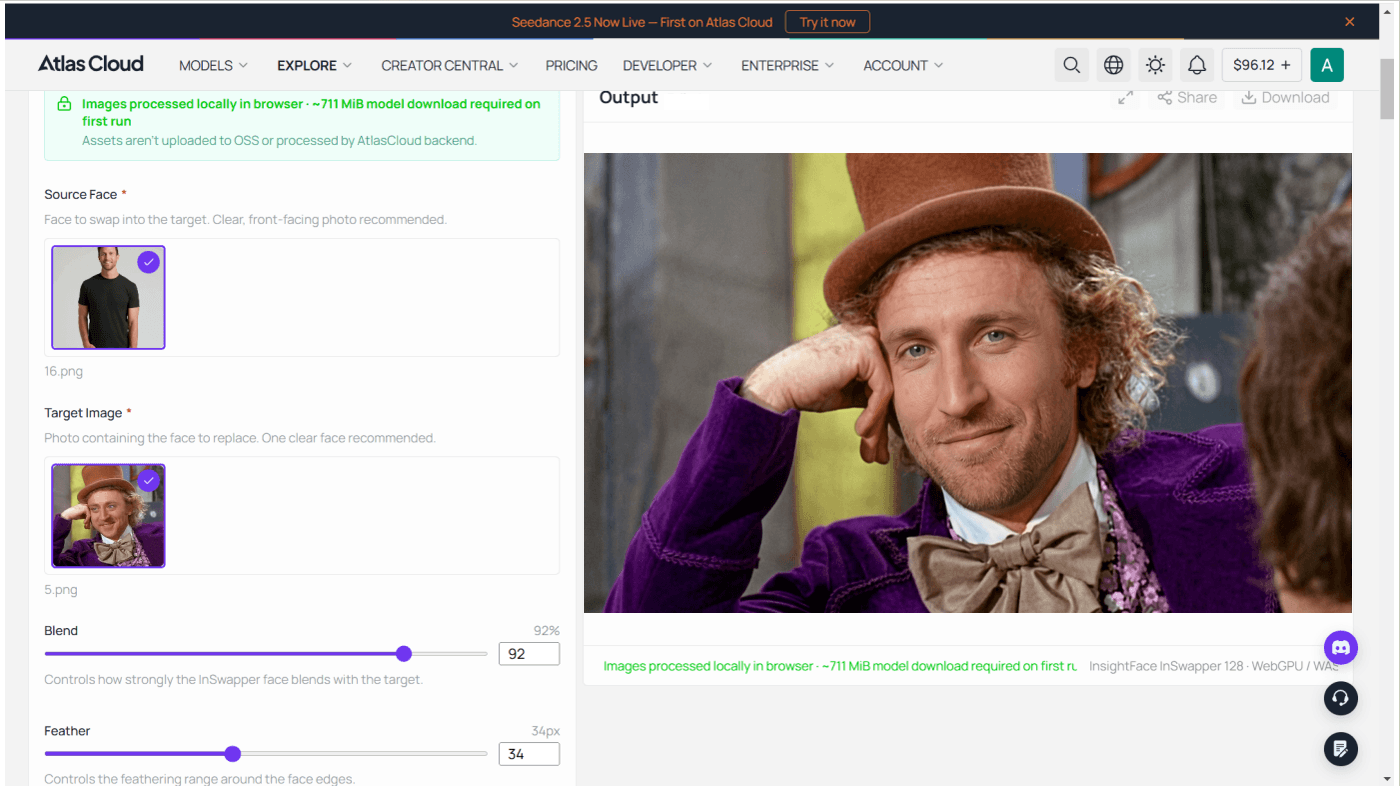Image resolution: width=1400 pixels, height=786 pixels.
Task: Click the 'Source Face' label
Action: point(81,194)
